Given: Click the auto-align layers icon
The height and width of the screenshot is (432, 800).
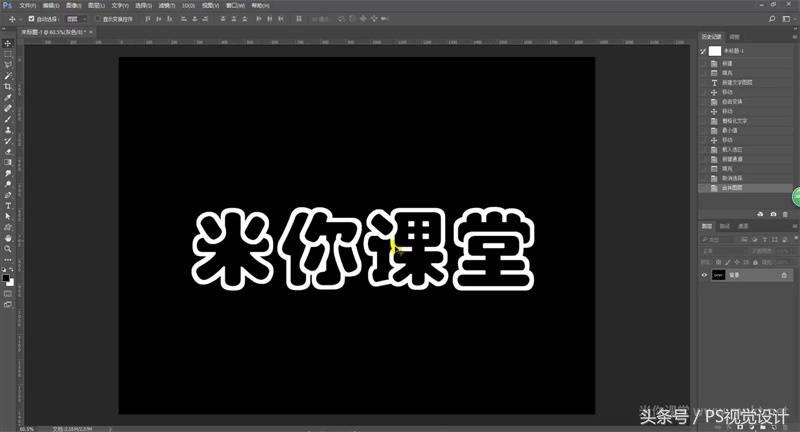Looking at the screenshot, I should [x=298, y=19].
